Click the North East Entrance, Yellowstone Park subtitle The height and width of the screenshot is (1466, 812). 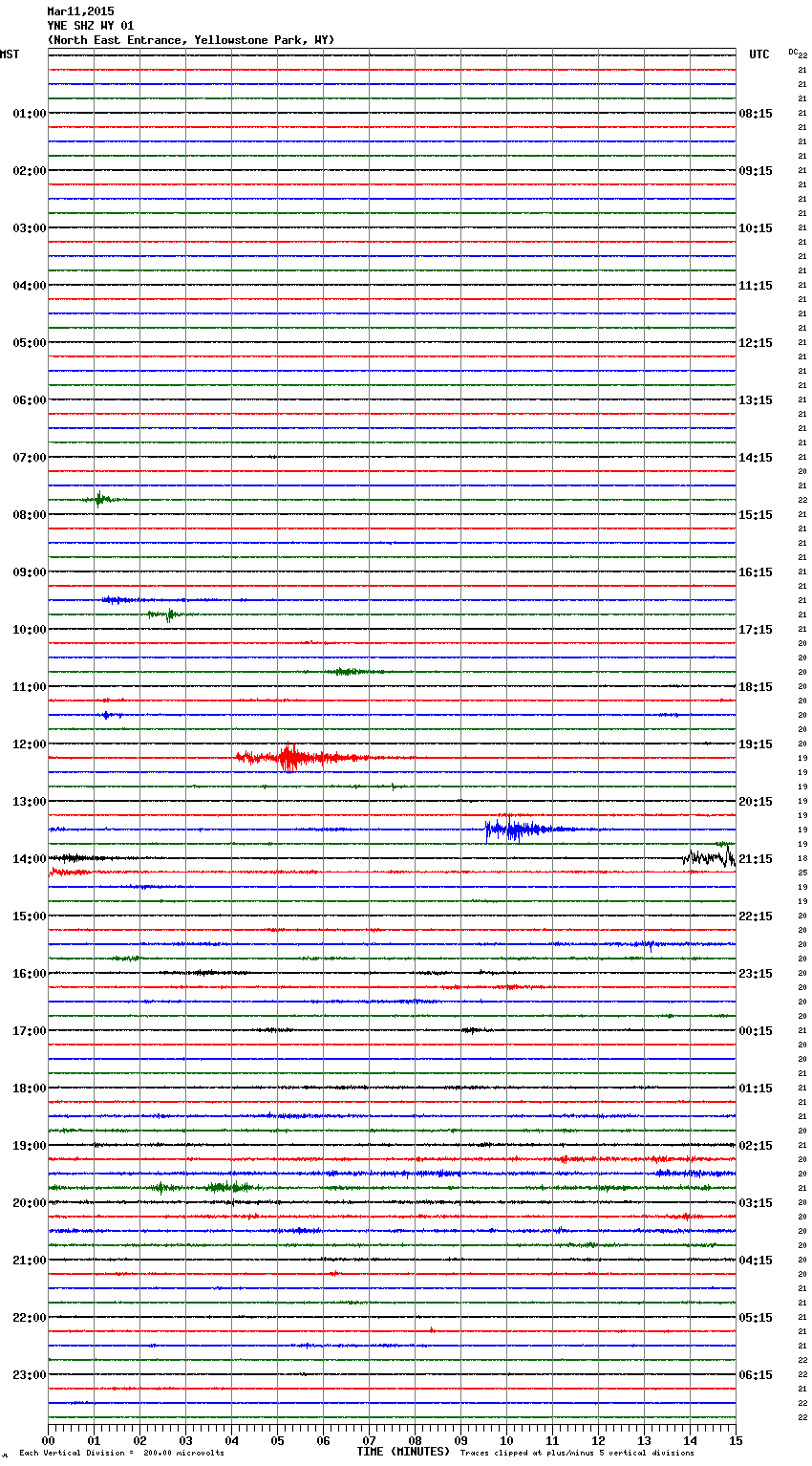pos(191,40)
